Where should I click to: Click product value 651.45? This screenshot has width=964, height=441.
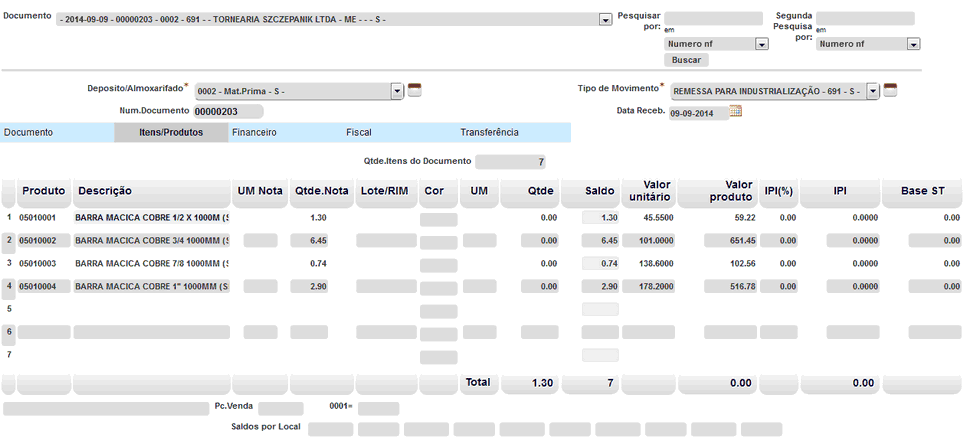pyautogui.click(x=731, y=240)
